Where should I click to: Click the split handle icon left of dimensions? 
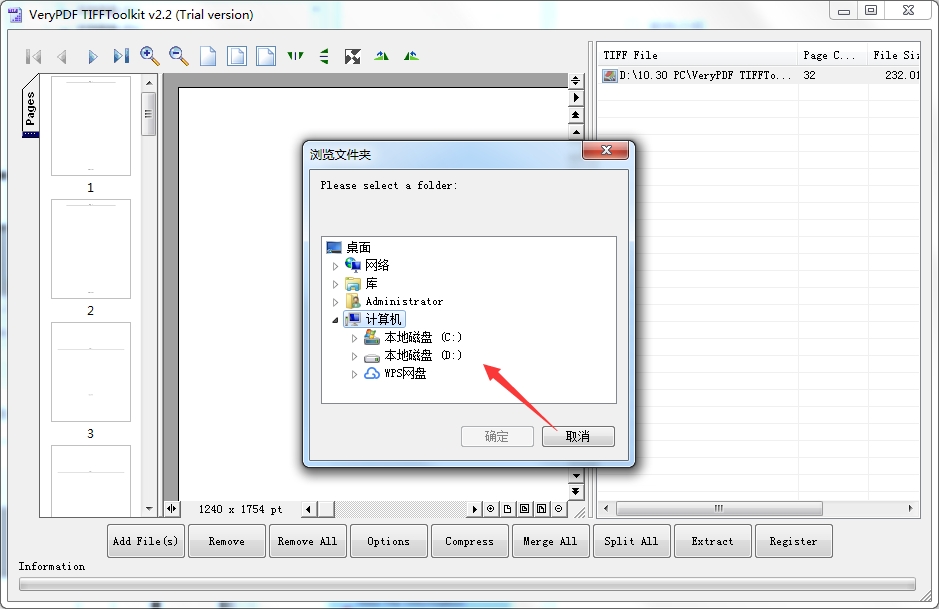172,509
